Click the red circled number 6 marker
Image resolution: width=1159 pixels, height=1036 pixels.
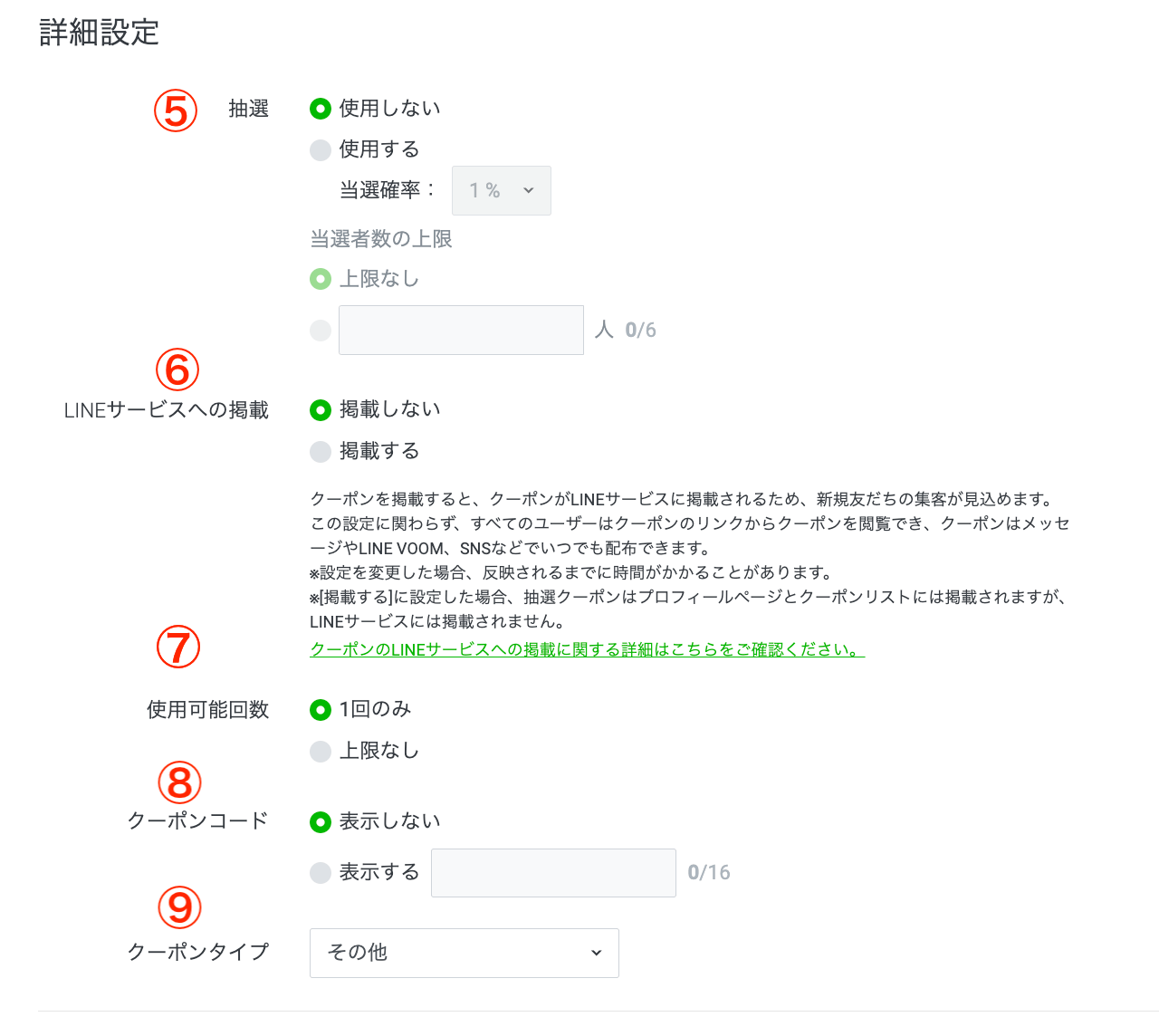pyautogui.click(x=177, y=369)
